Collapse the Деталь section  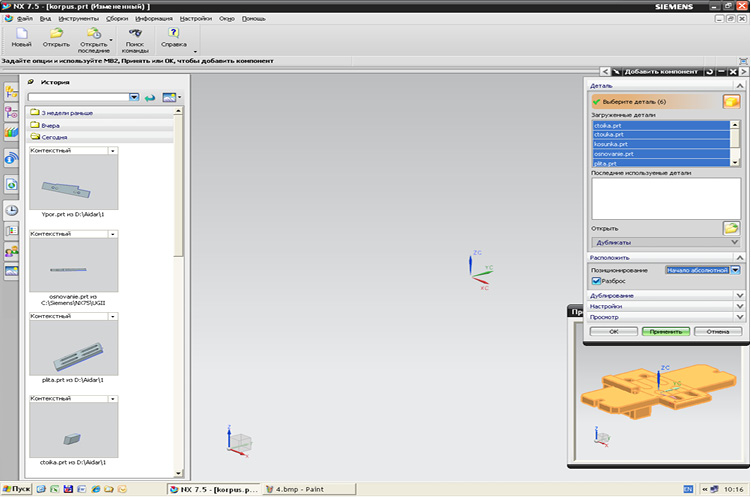(x=666, y=86)
